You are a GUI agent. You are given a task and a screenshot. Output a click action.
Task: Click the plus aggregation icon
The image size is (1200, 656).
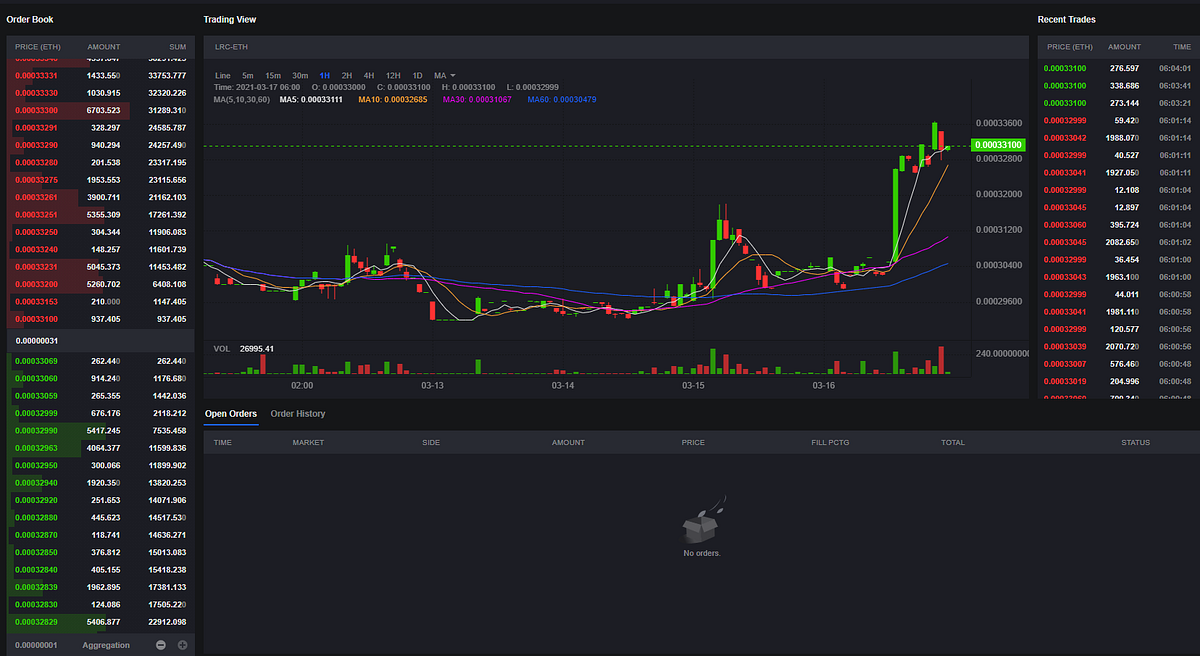[182, 645]
